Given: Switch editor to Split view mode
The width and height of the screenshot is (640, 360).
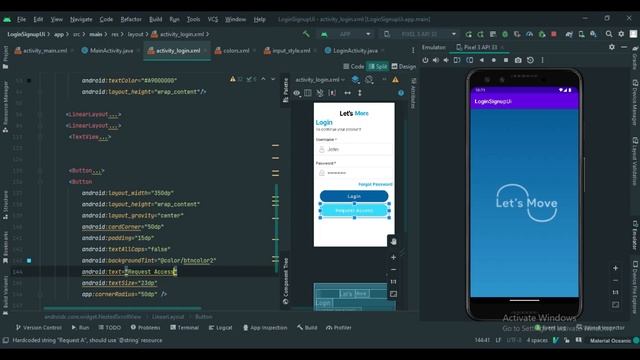Looking at the screenshot, I should click(378, 67).
